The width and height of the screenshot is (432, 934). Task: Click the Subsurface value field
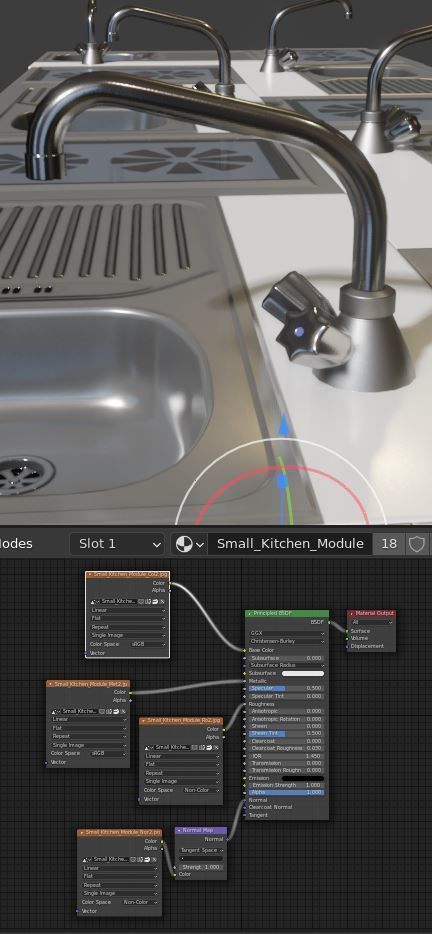pyautogui.click(x=287, y=658)
